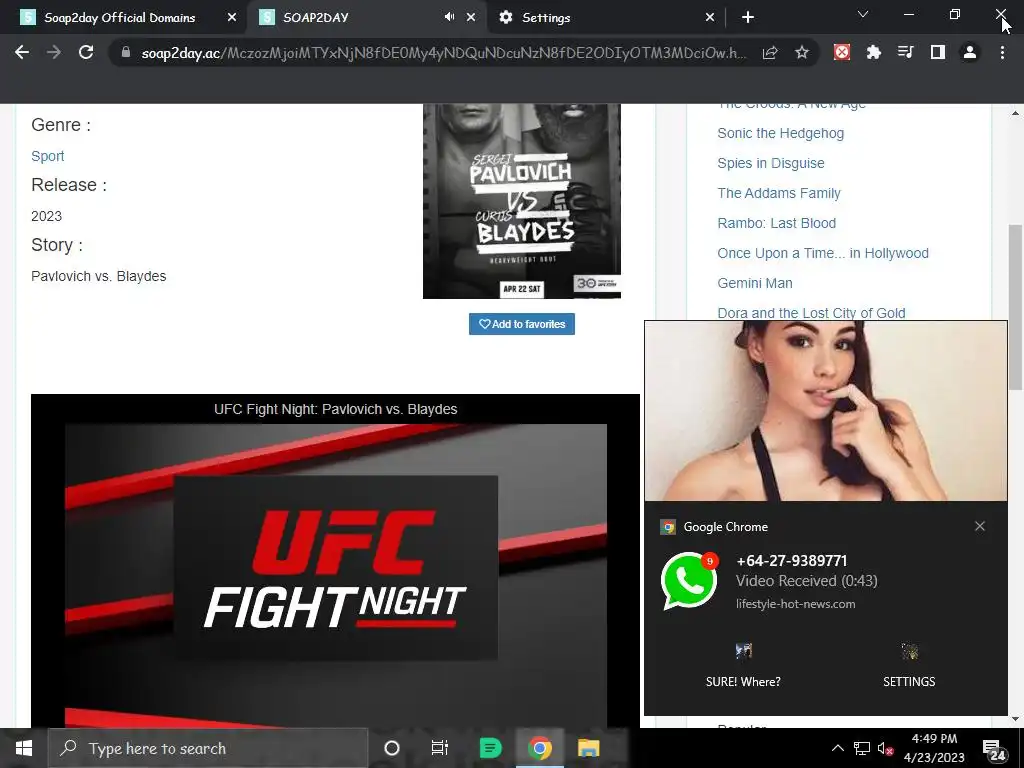Open Gemini Man link

tap(755, 283)
